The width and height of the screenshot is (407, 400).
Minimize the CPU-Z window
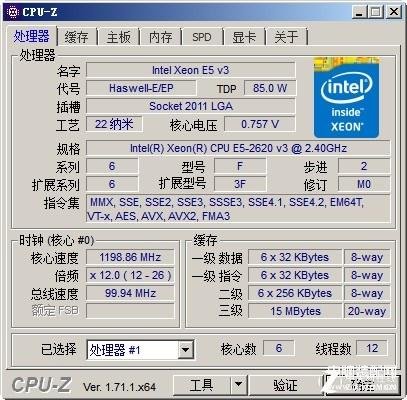tap(359, 12)
